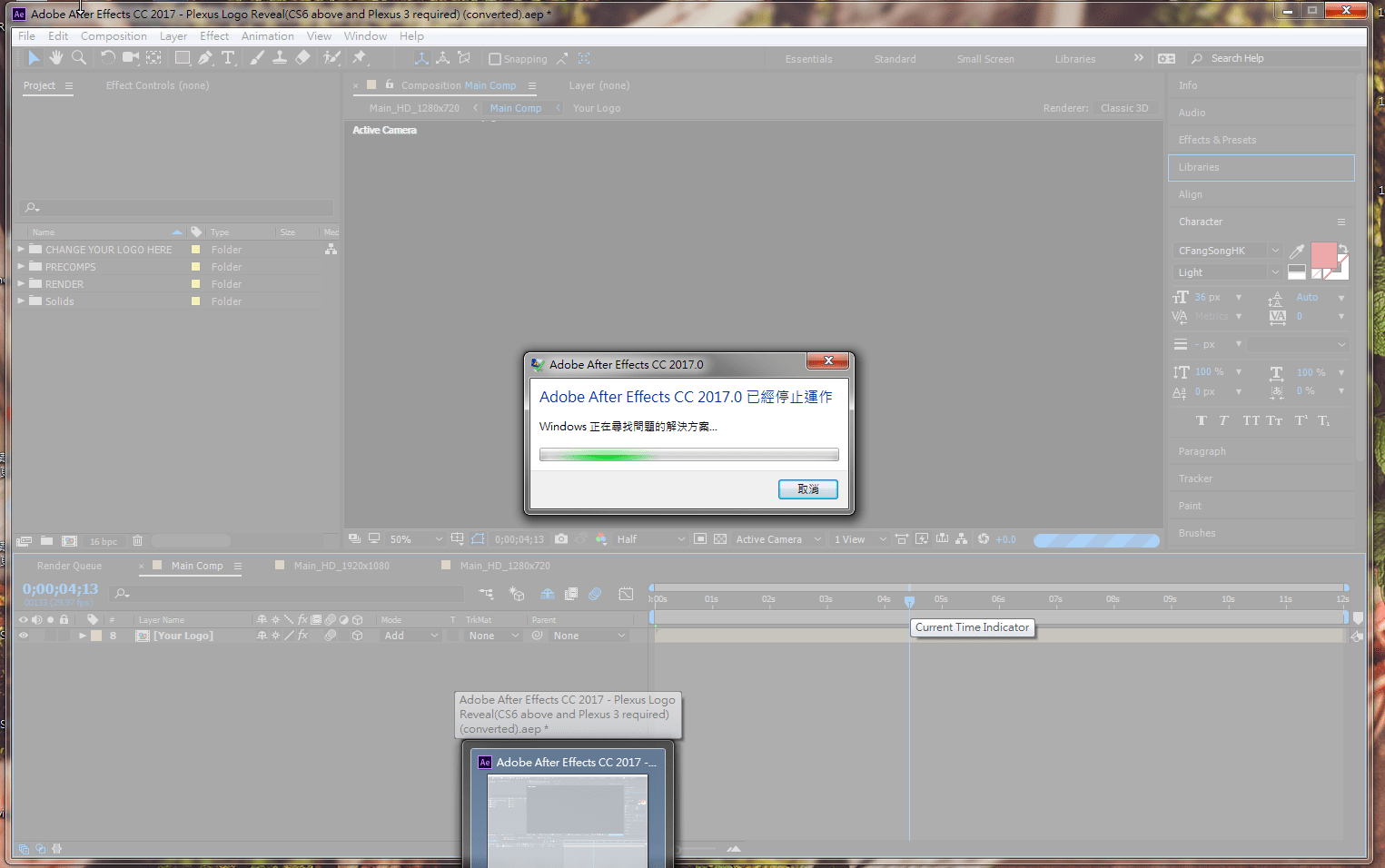Open the 1 View layout dropdown

pos(860,539)
